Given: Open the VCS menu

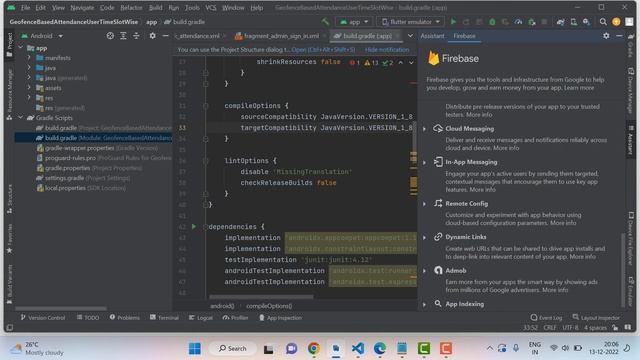Looking at the screenshot, I should (211, 8).
